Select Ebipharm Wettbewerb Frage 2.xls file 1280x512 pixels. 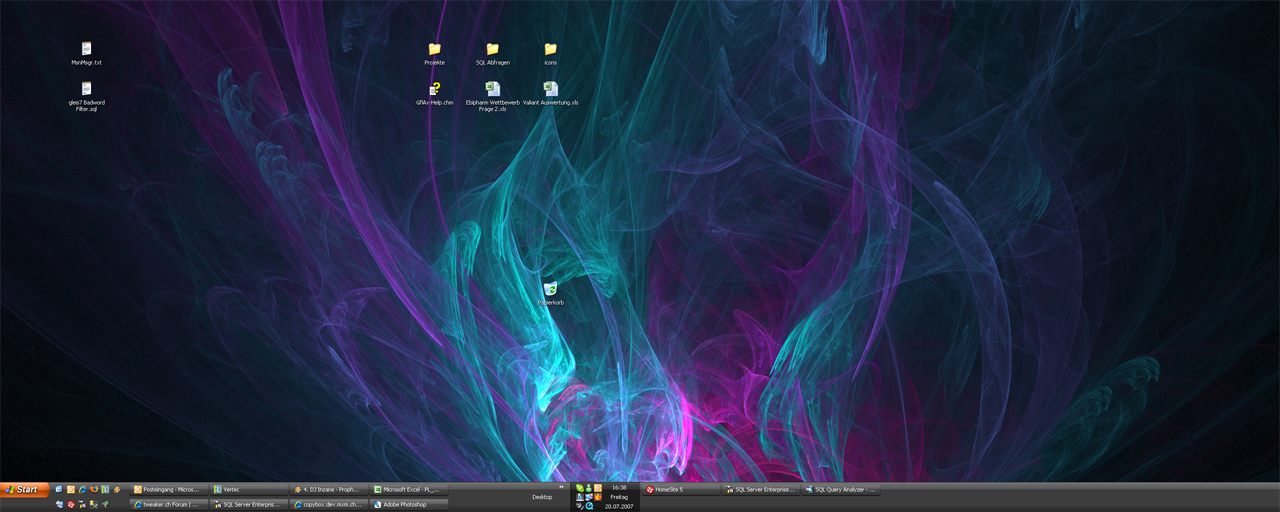pyautogui.click(x=492, y=89)
